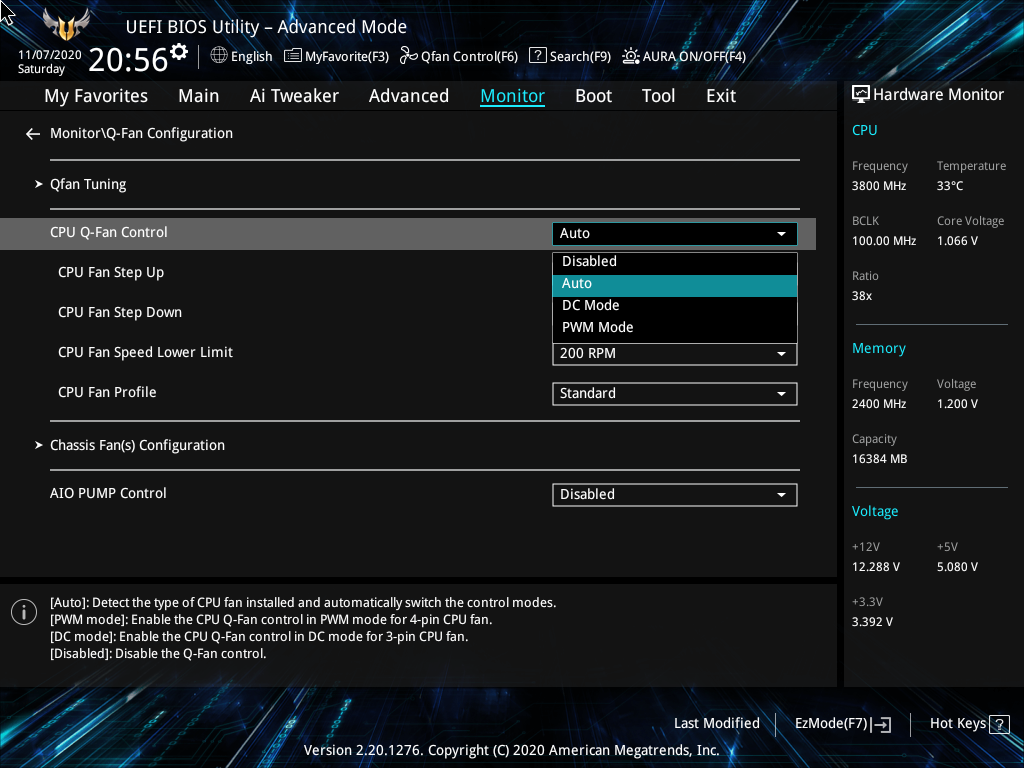Open the AIO PUMP Control dropdown
This screenshot has width=1024, height=768.
tap(675, 495)
